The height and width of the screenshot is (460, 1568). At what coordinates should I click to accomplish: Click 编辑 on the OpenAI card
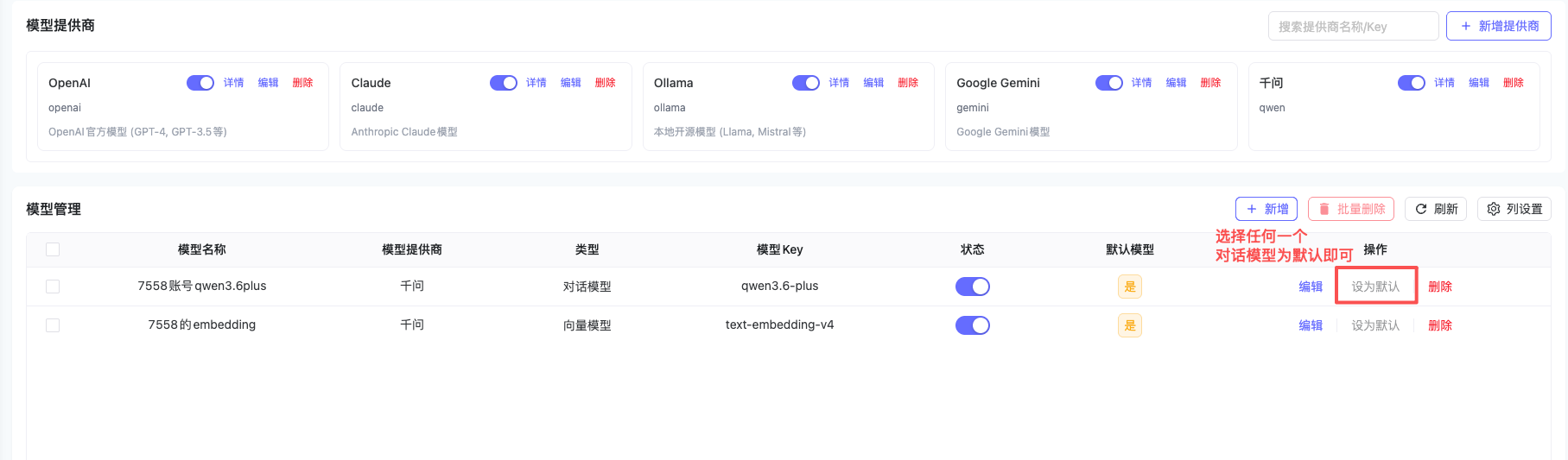pos(268,83)
